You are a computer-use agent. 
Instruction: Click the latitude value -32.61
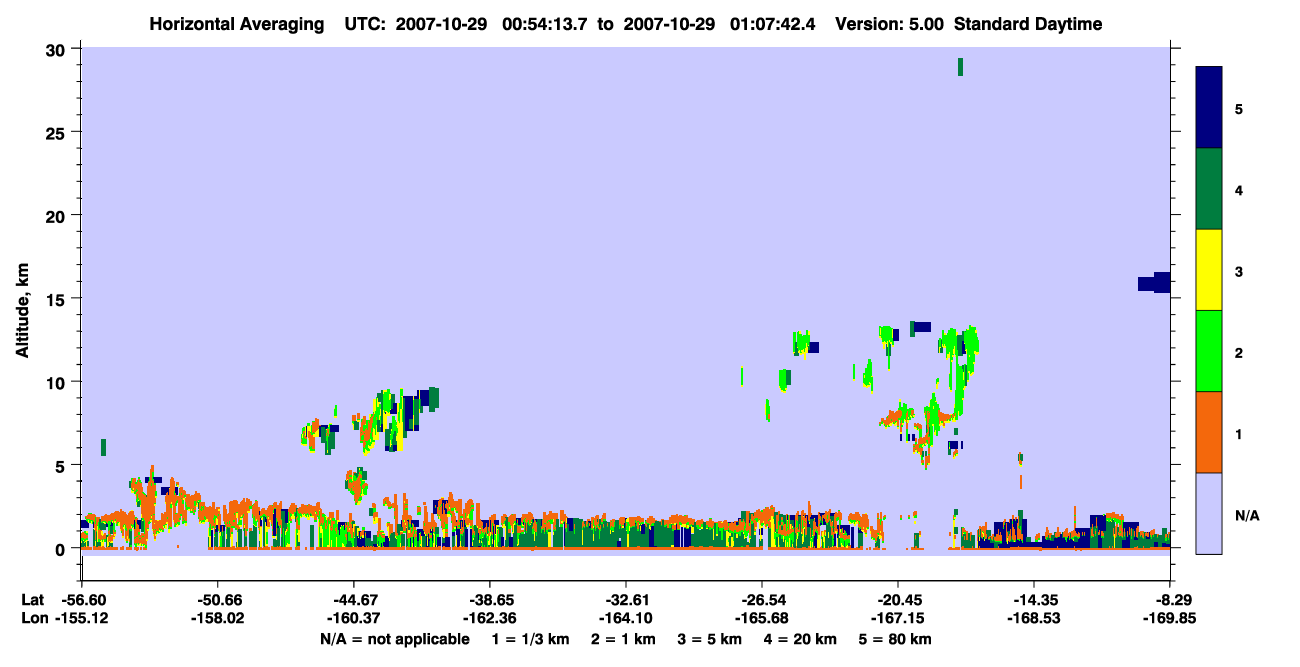(625, 600)
